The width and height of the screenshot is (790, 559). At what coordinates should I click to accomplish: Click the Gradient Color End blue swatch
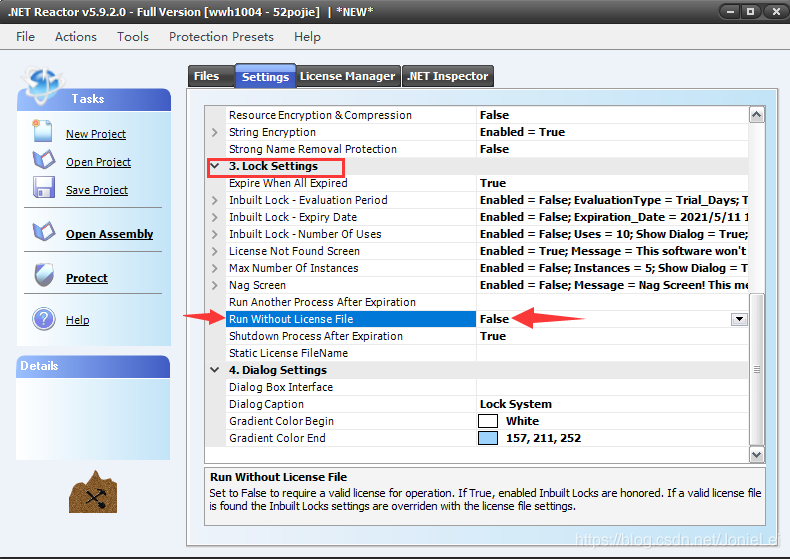[488, 438]
